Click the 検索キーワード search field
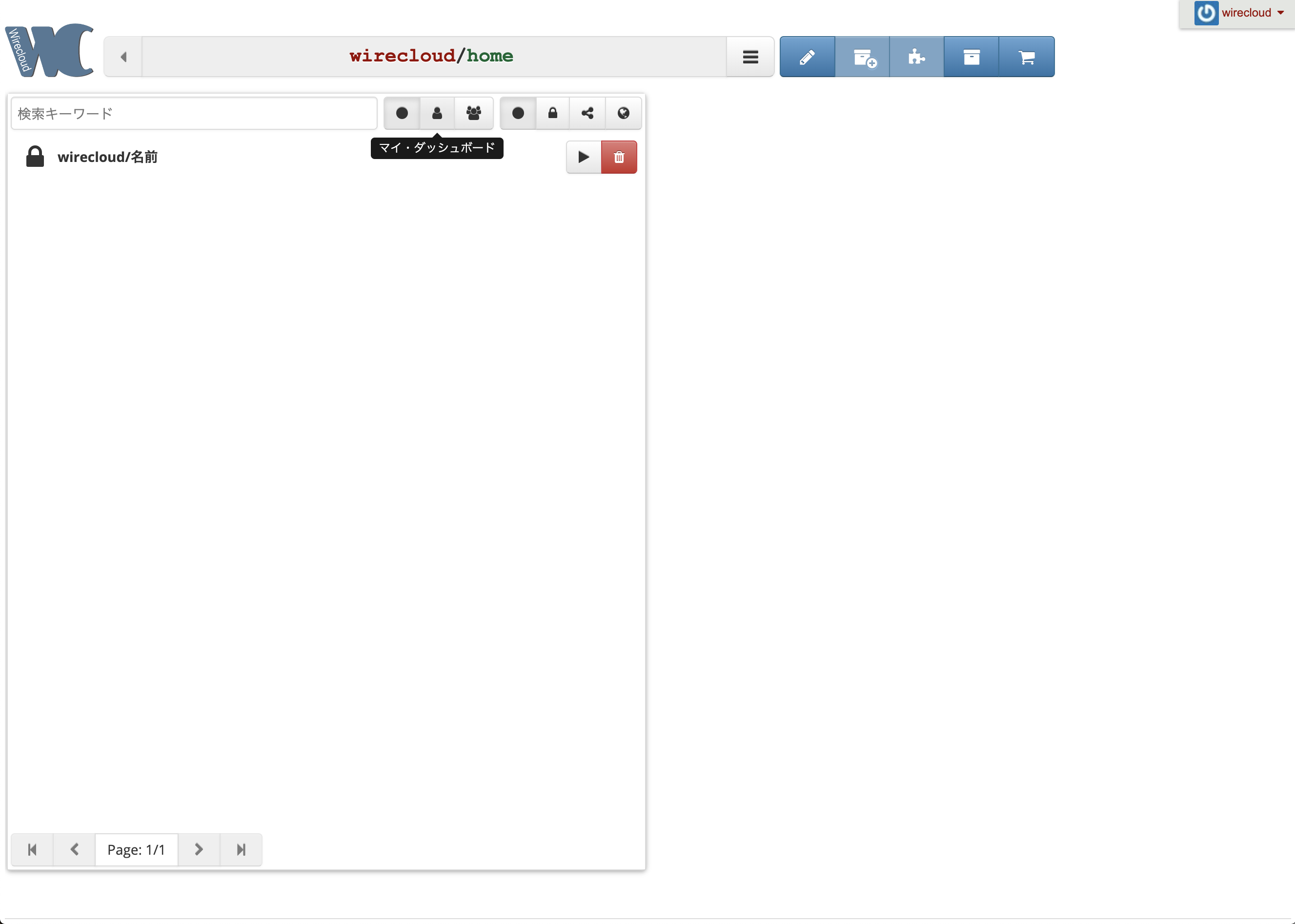 [x=193, y=114]
